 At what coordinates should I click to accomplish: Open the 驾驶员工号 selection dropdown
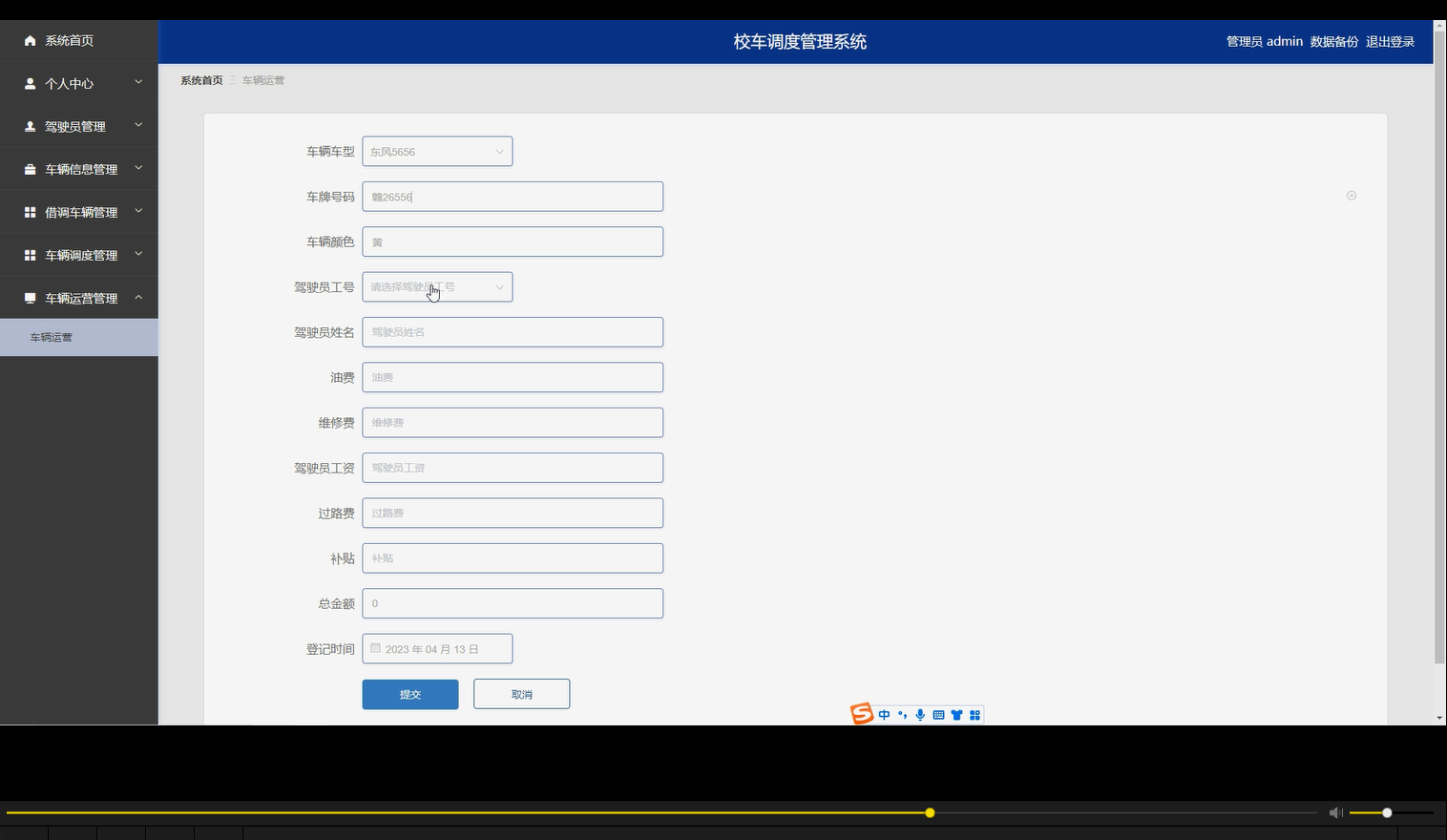point(437,286)
